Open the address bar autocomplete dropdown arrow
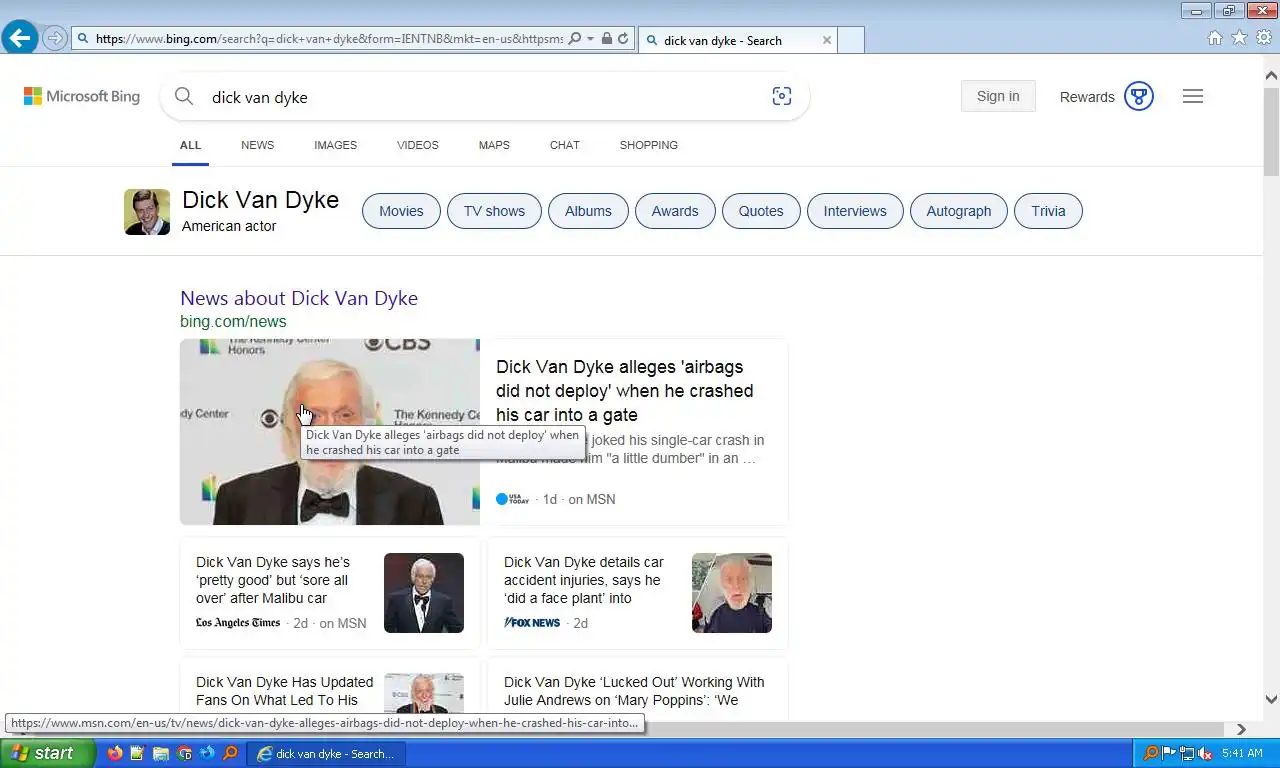 tap(590, 39)
